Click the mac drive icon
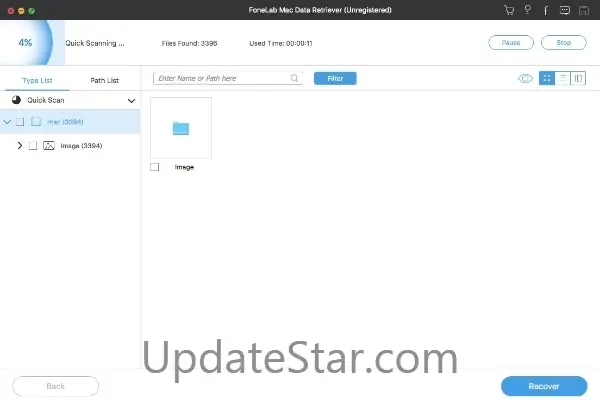This screenshot has width=600, height=405. [36, 122]
